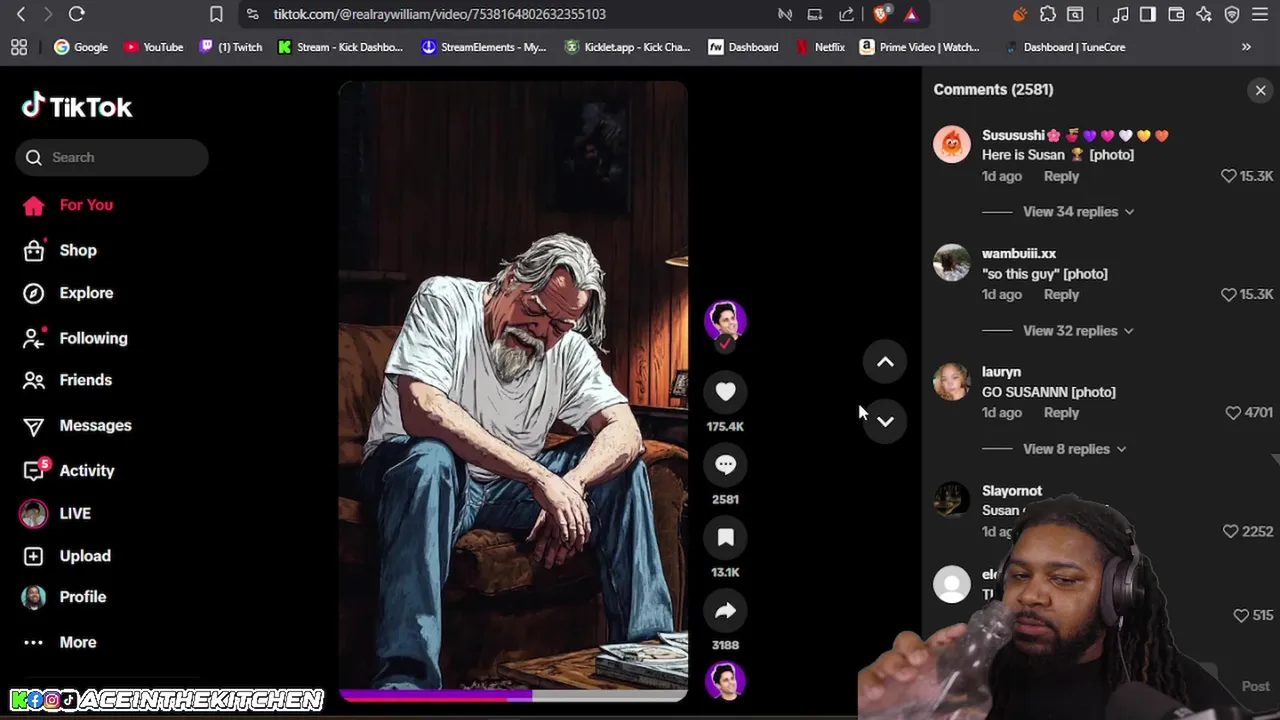The height and width of the screenshot is (720, 1280).
Task: Open the music note media control icon
Action: [x=1120, y=14]
